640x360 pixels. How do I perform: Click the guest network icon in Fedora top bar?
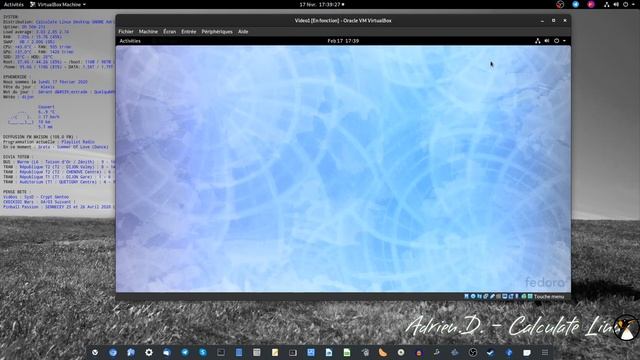click(x=538, y=41)
